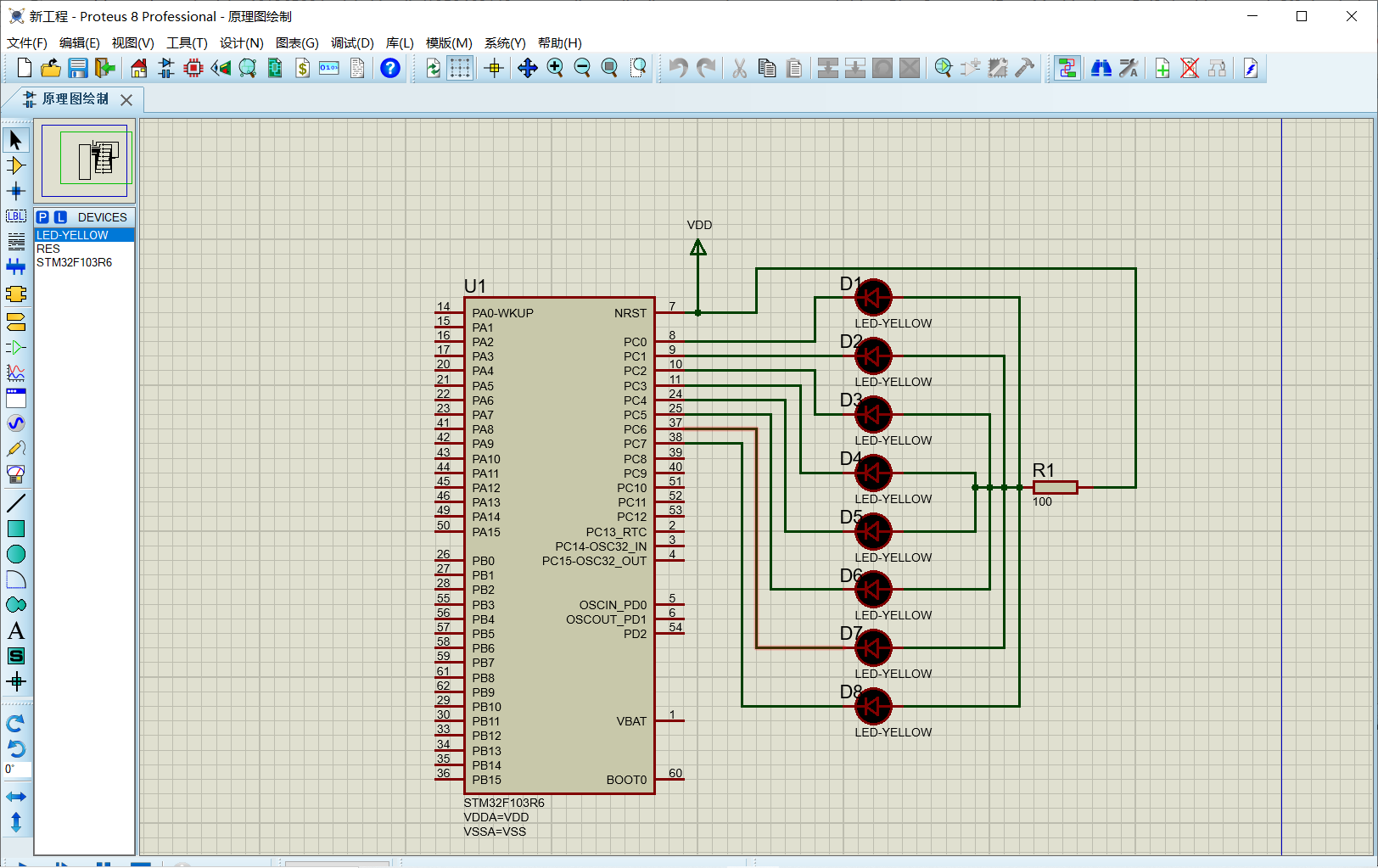1378x868 pixels.
Task: Click the R1 resistor component
Action: coord(1056,487)
